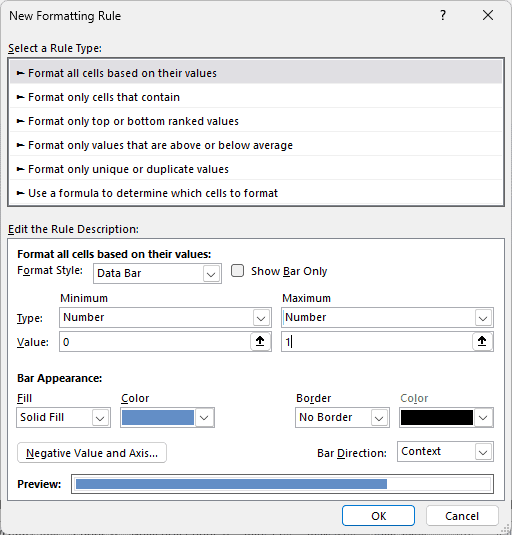Click range selector icon for Minimum value

(x=260, y=341)
